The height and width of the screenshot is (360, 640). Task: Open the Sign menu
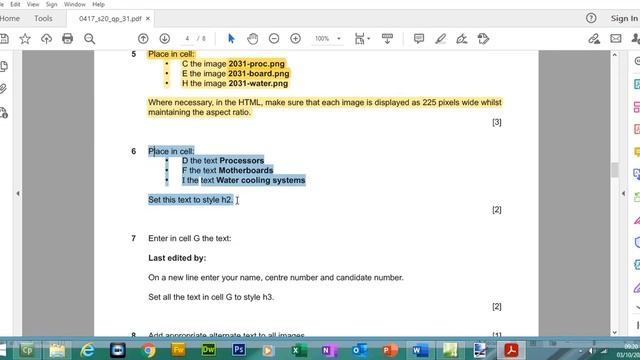coord(51,4)
